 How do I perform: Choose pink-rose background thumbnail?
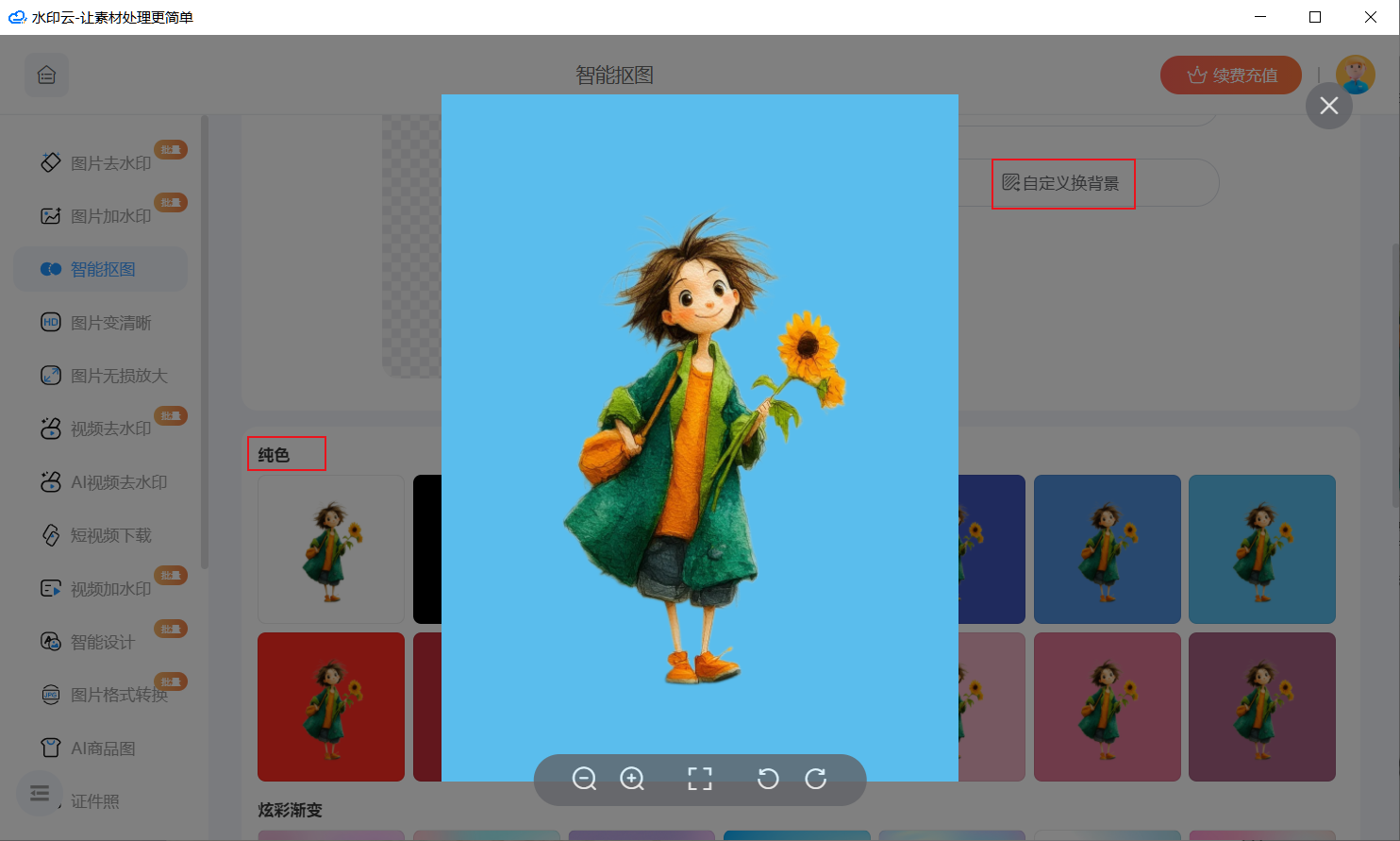point(1108,707)
